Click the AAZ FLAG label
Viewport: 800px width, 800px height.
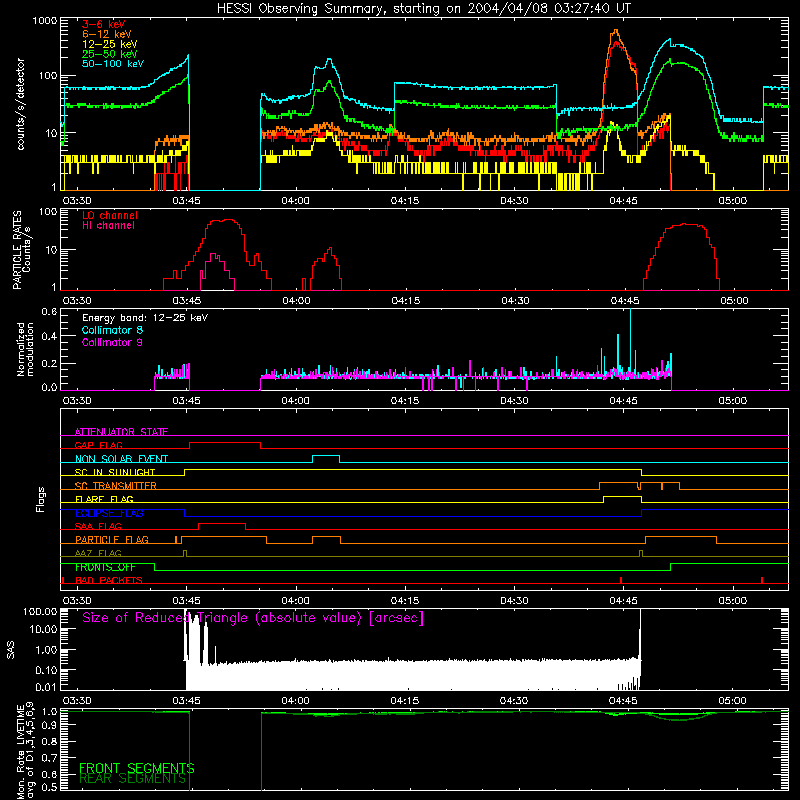click(98, 553)
